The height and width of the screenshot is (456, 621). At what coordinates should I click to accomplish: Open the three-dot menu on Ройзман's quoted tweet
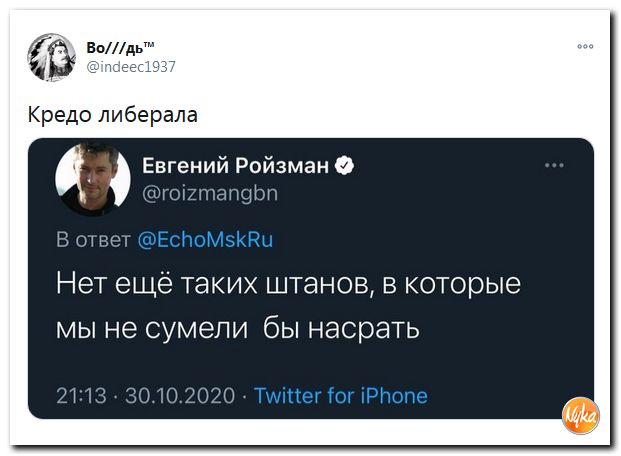pyautogui.click(x=554, y=165)
